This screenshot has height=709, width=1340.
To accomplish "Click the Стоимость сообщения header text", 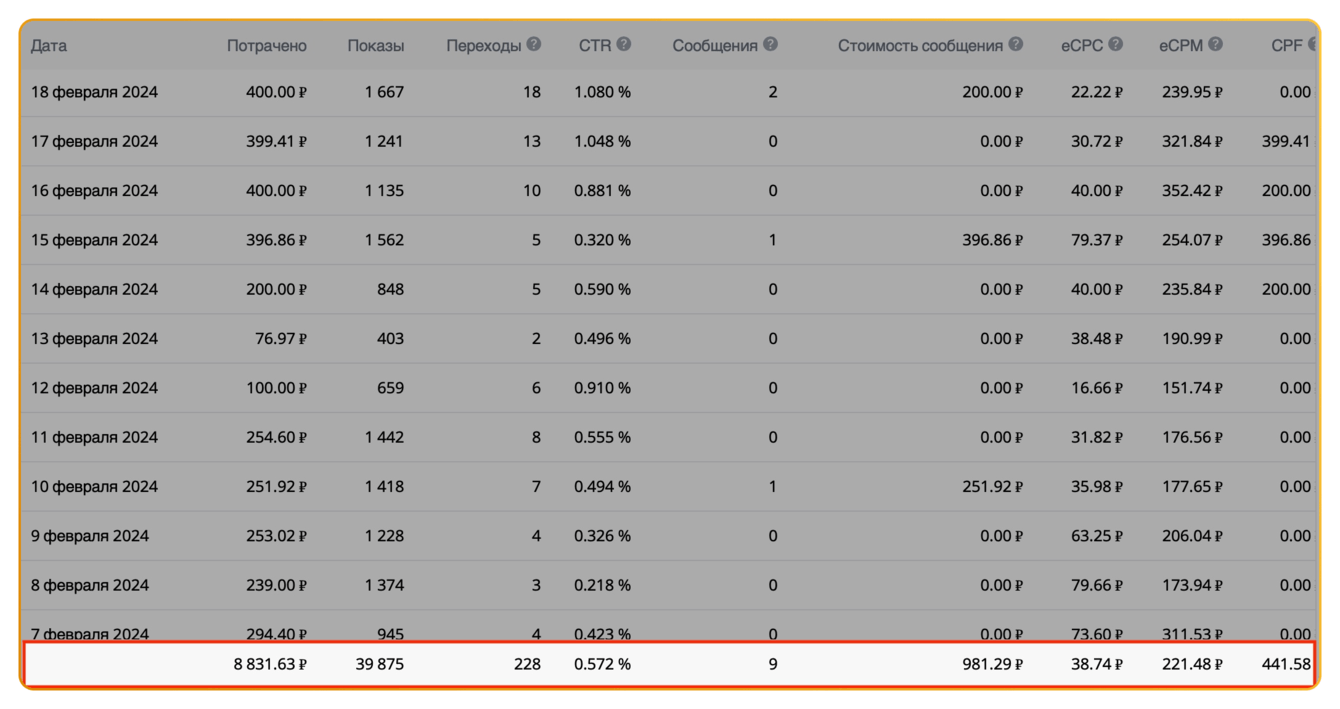I will coord(920,46).
